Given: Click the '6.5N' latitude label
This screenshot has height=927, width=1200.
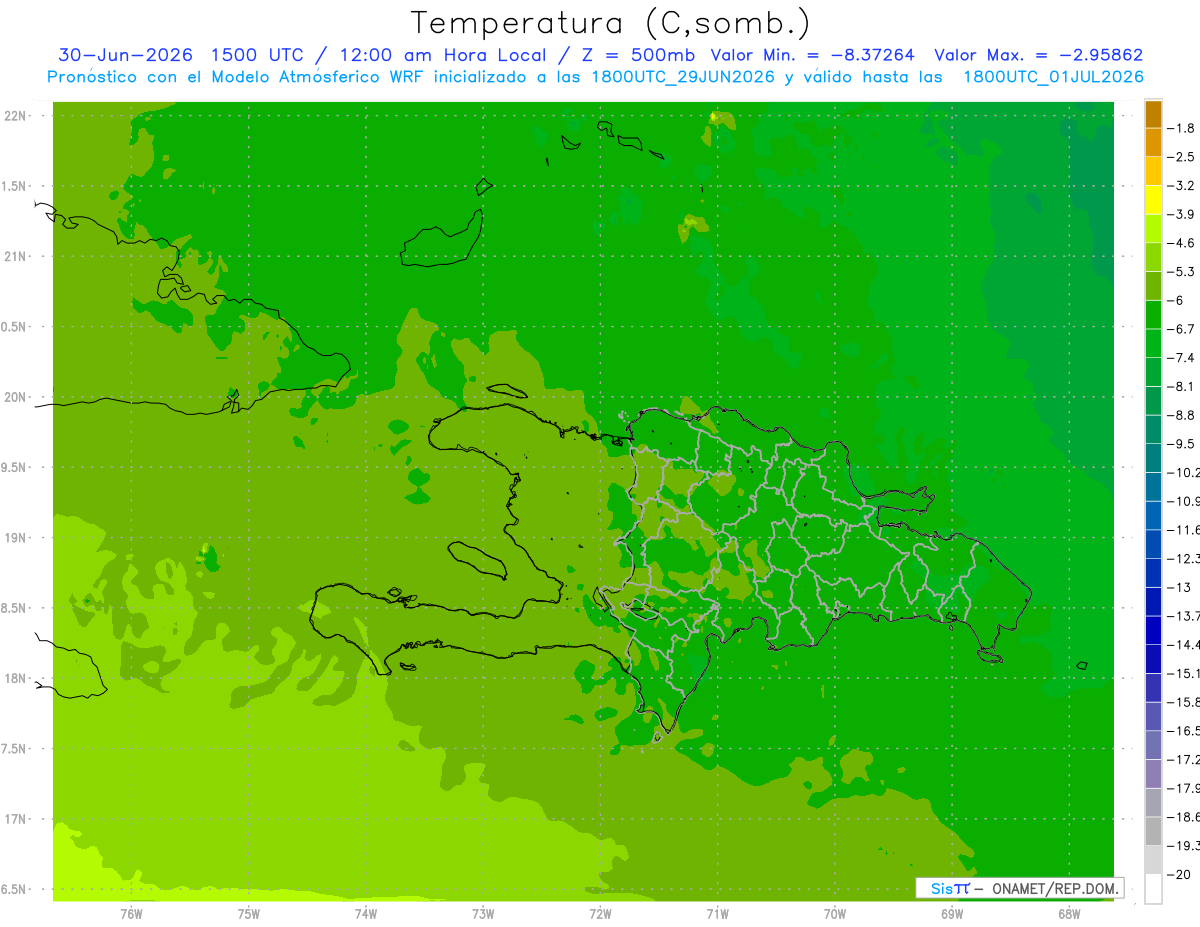Looking at the screenshot, I should tap(15, 890).
